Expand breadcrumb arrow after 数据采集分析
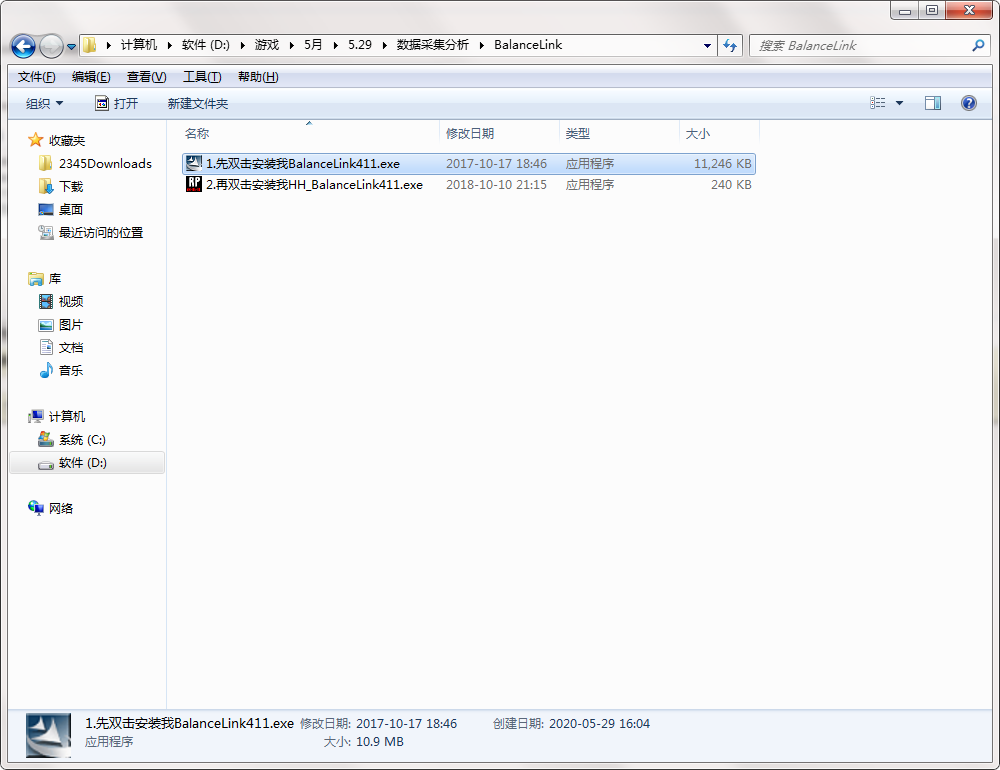Viewport: 1000px width, 770px height. (482, 45)
